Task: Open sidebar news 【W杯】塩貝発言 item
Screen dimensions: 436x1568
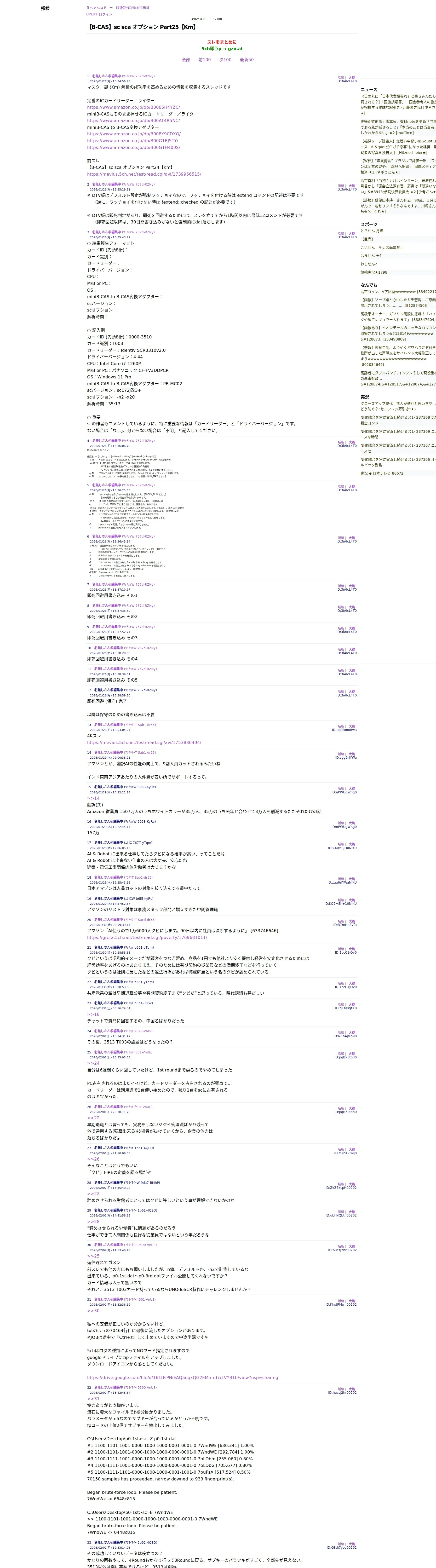Action: [398, 167]
